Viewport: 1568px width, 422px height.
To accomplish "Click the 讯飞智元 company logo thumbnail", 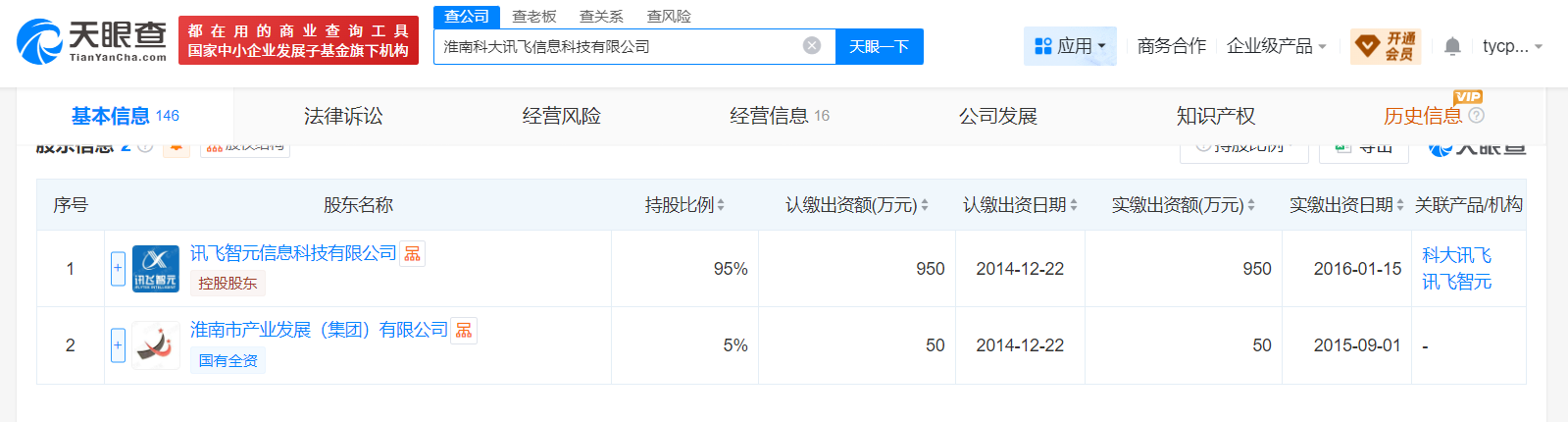I will pos(156,268).
